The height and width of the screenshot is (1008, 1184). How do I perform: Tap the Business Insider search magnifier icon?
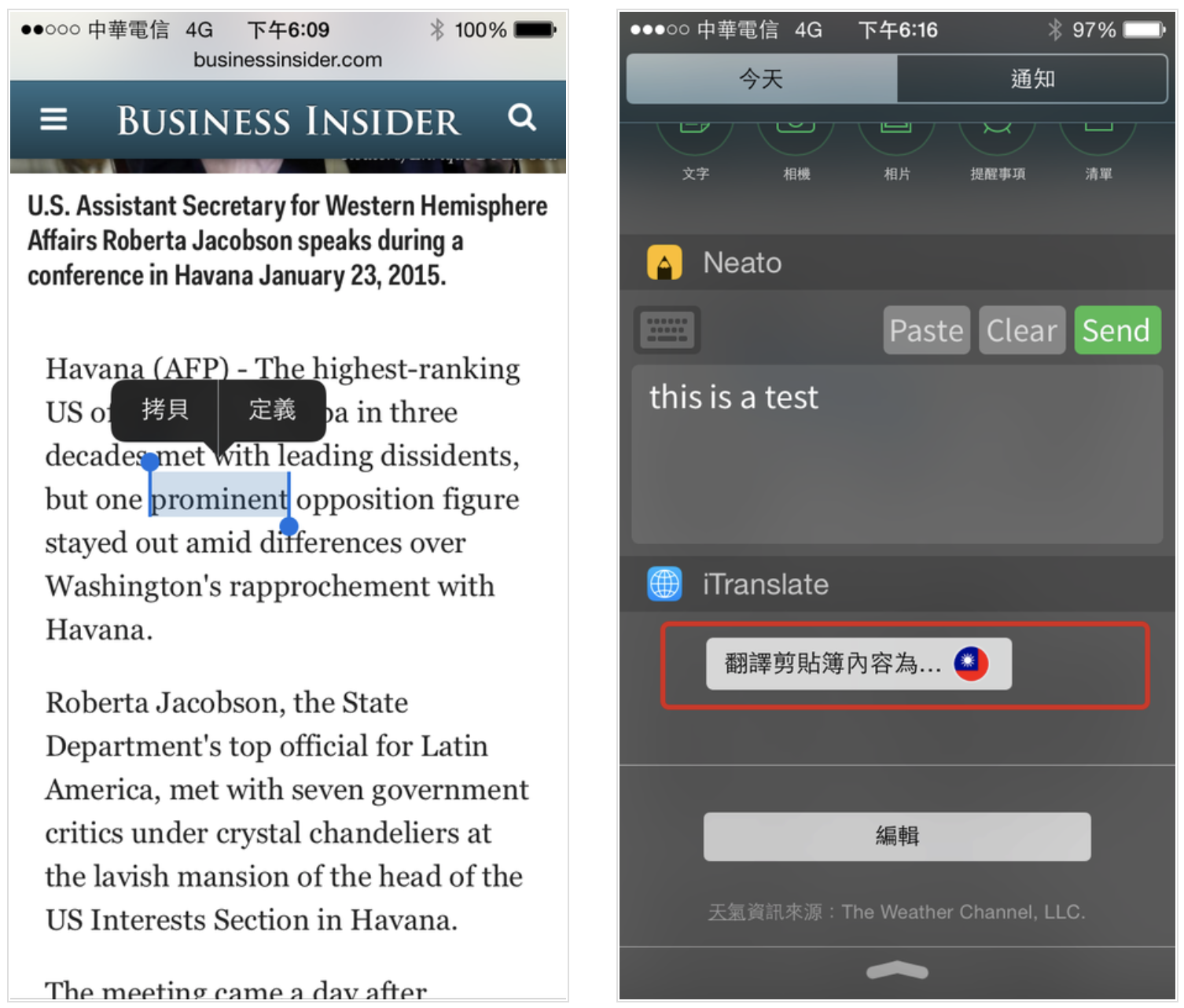click(522, 118)
